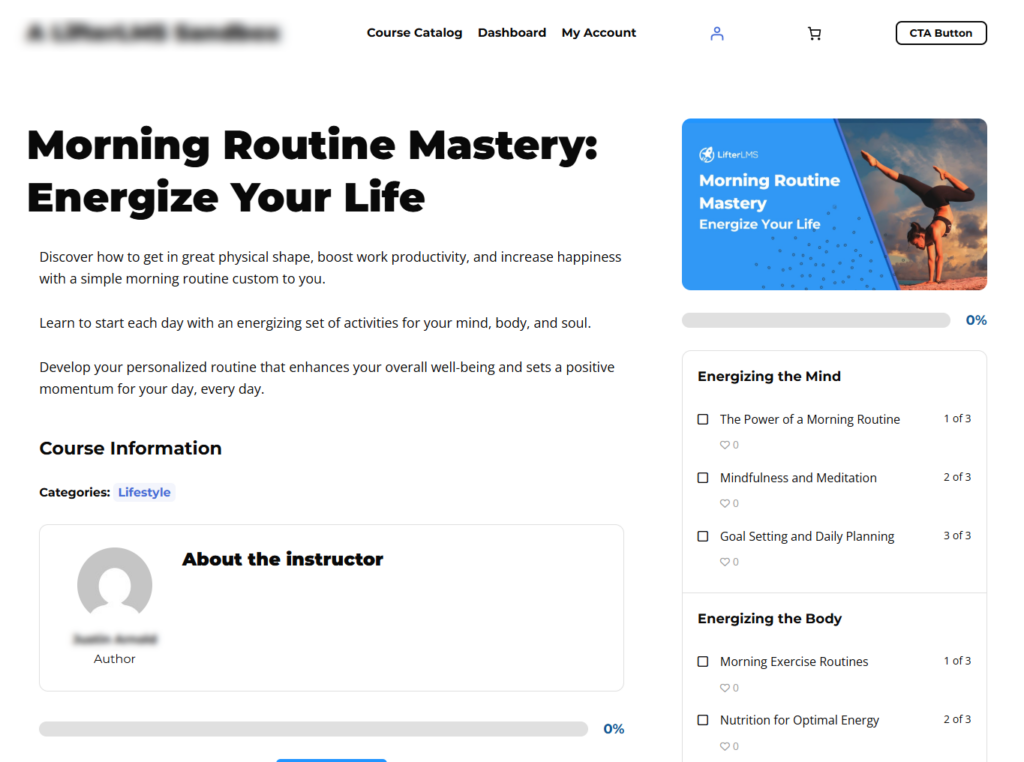1024x762 pixels.
Task: Favorite the Goal Setting and Daily Planning lesson
Action: click(x=724, y=562)
